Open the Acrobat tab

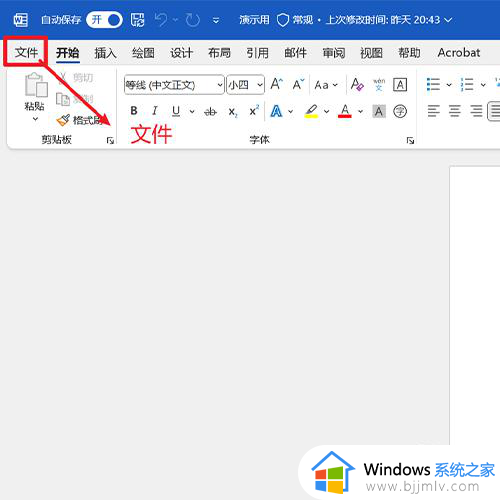coord(459,53)
